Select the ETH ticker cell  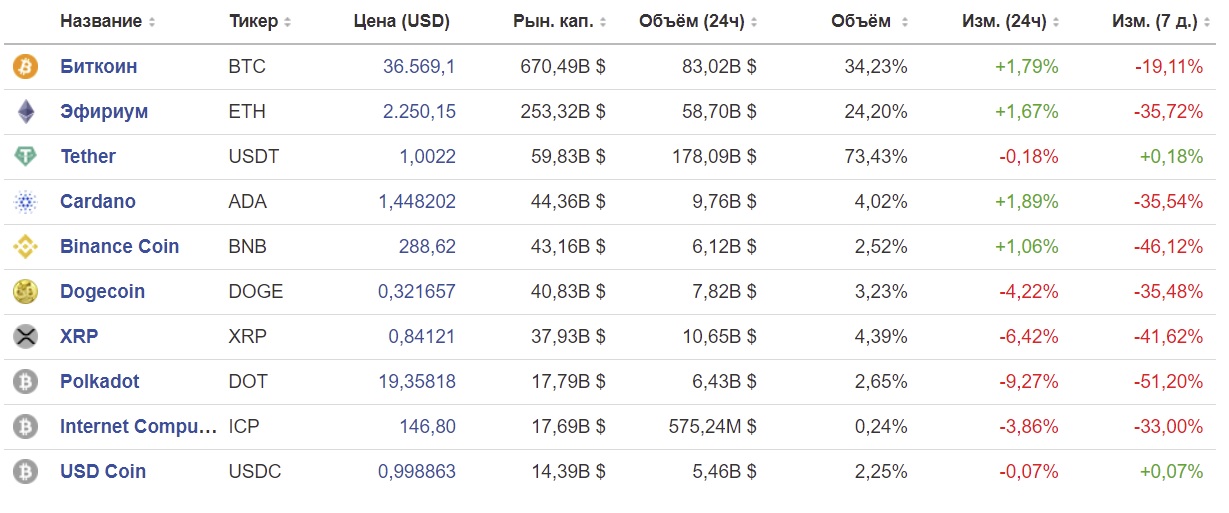247,112
